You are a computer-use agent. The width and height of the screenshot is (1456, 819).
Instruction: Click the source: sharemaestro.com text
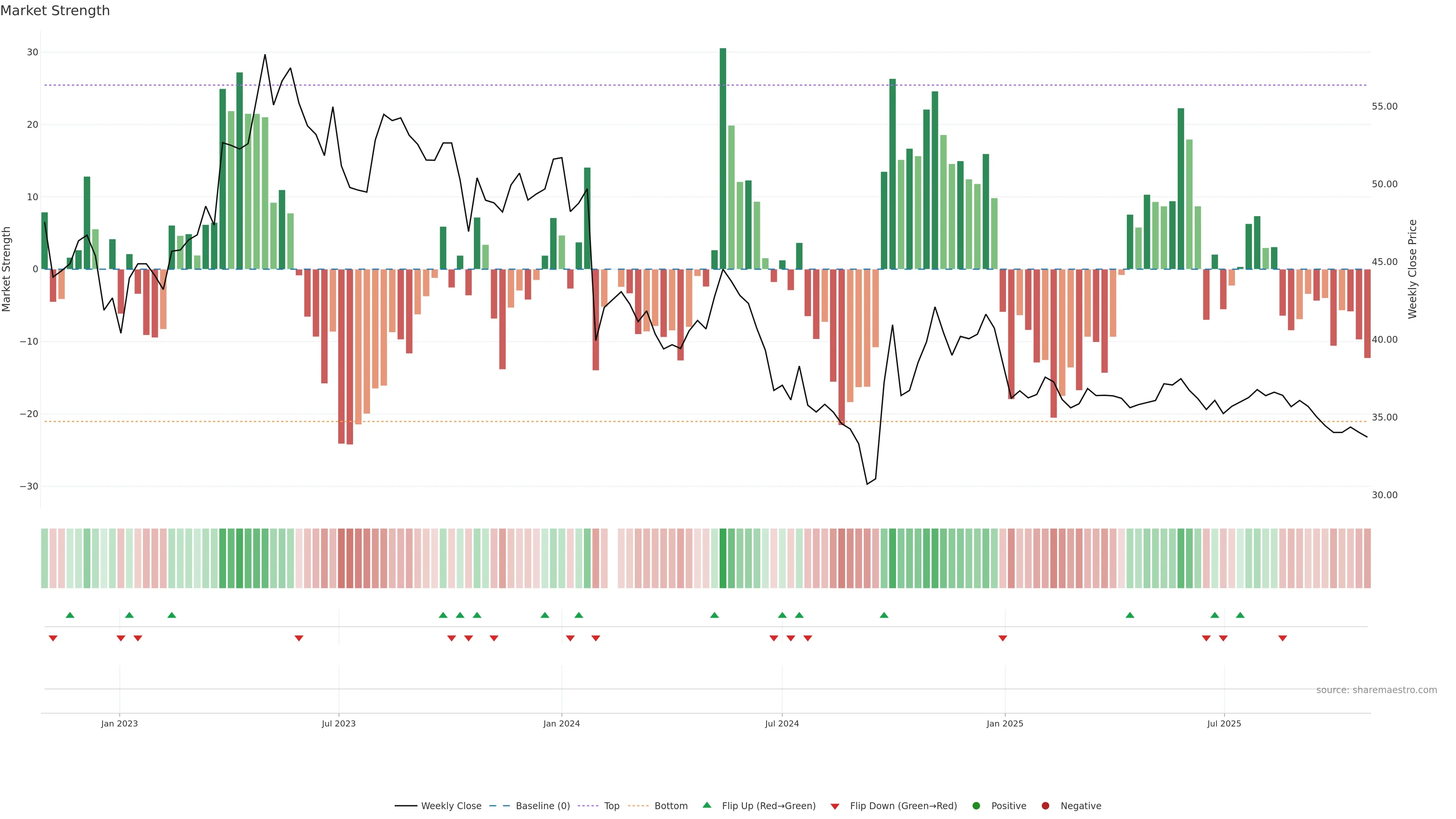point(1376,690)
